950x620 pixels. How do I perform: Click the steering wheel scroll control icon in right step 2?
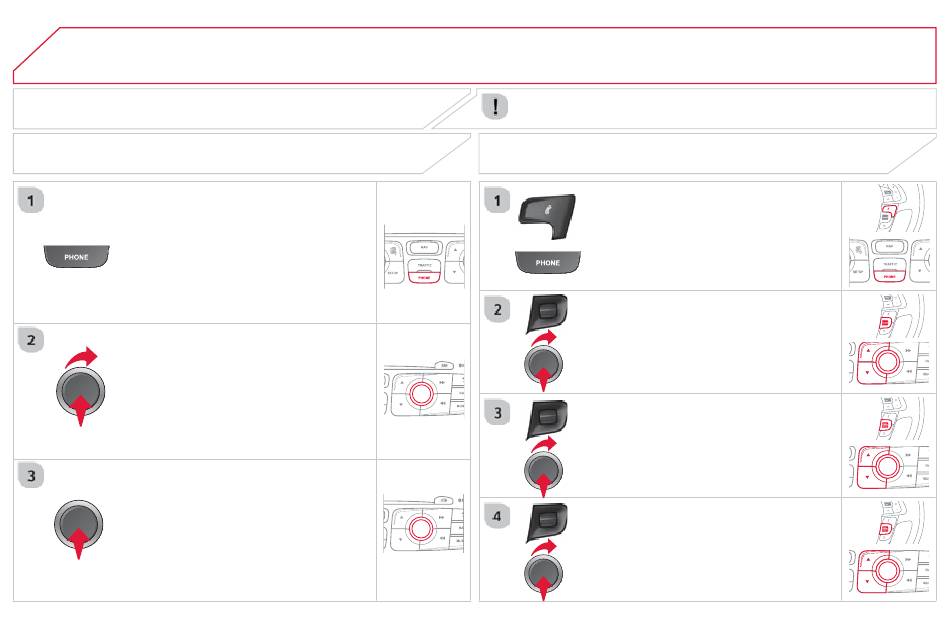tap(546, 313)
